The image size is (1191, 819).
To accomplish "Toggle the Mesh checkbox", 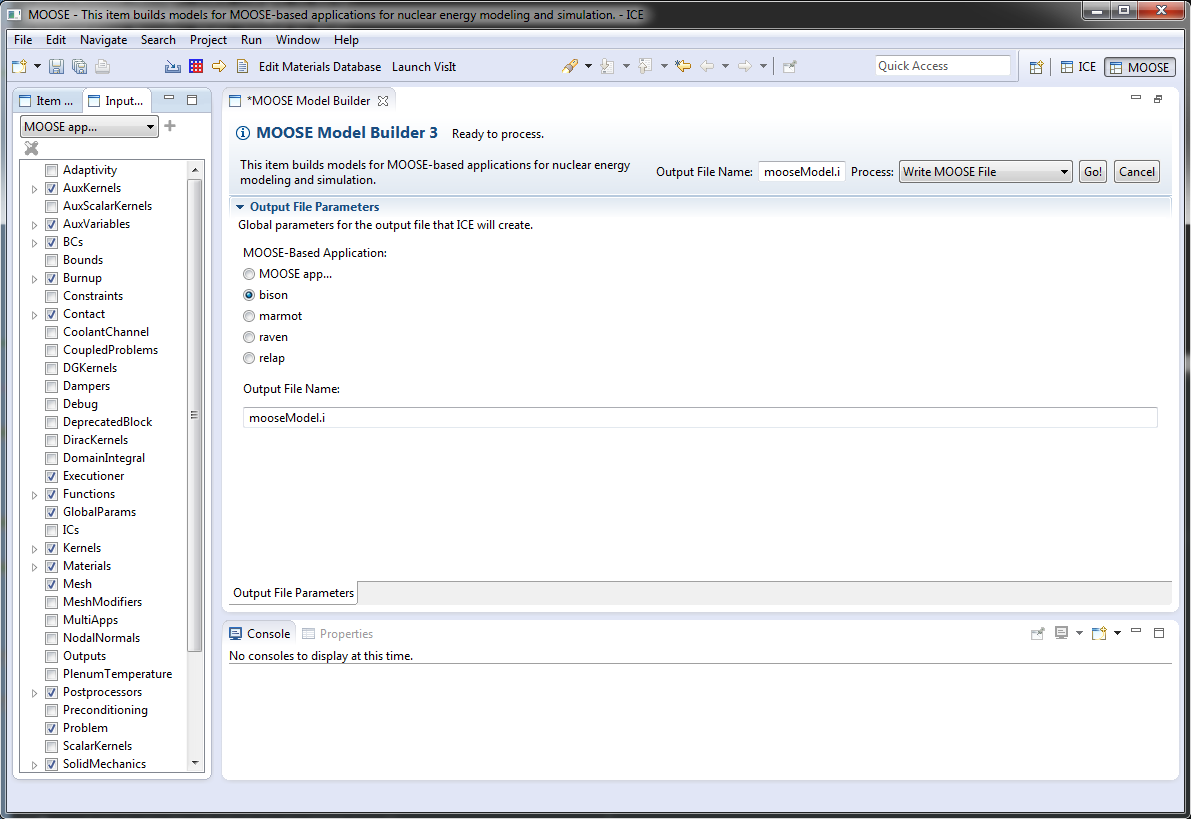I will 52,584.
